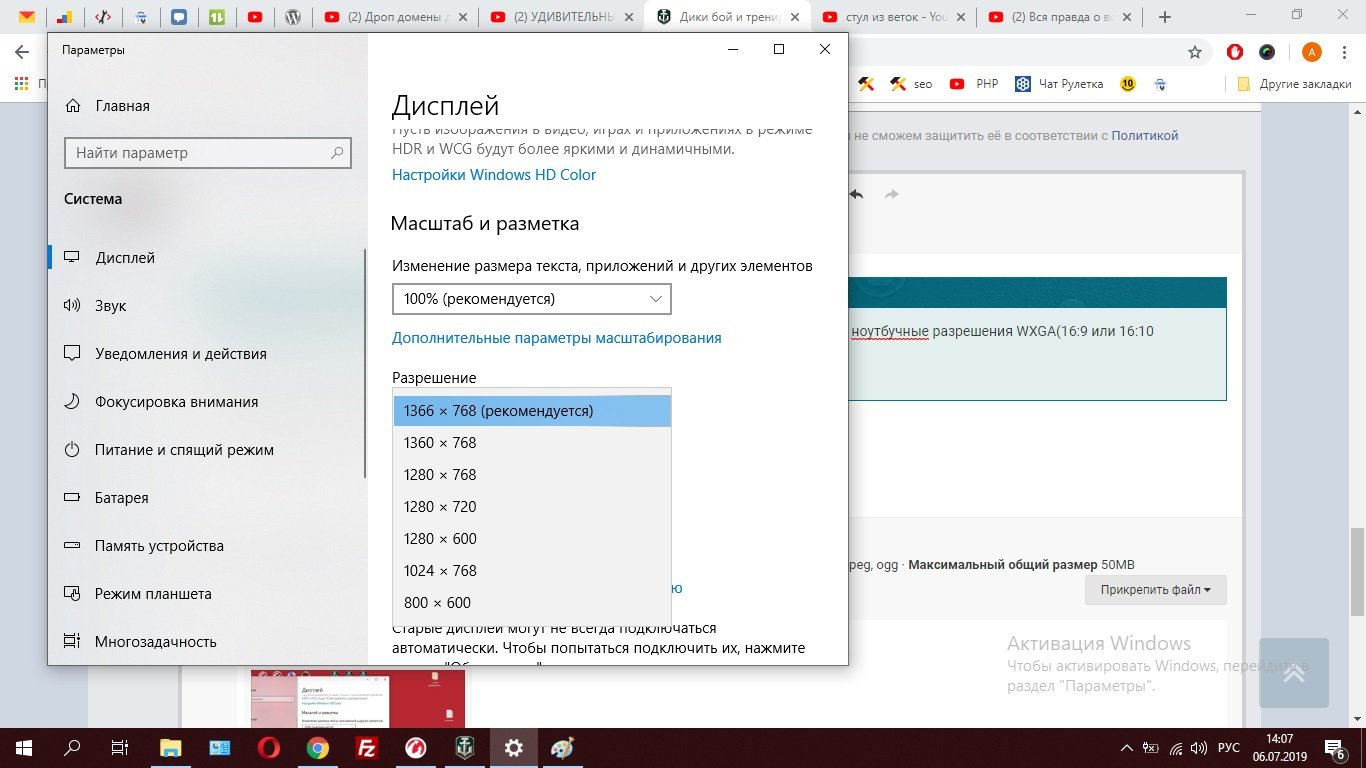1366x768 pixels.
Task: Switch to the Вся правда о YouTube tab
Action: click(1057, 17)
